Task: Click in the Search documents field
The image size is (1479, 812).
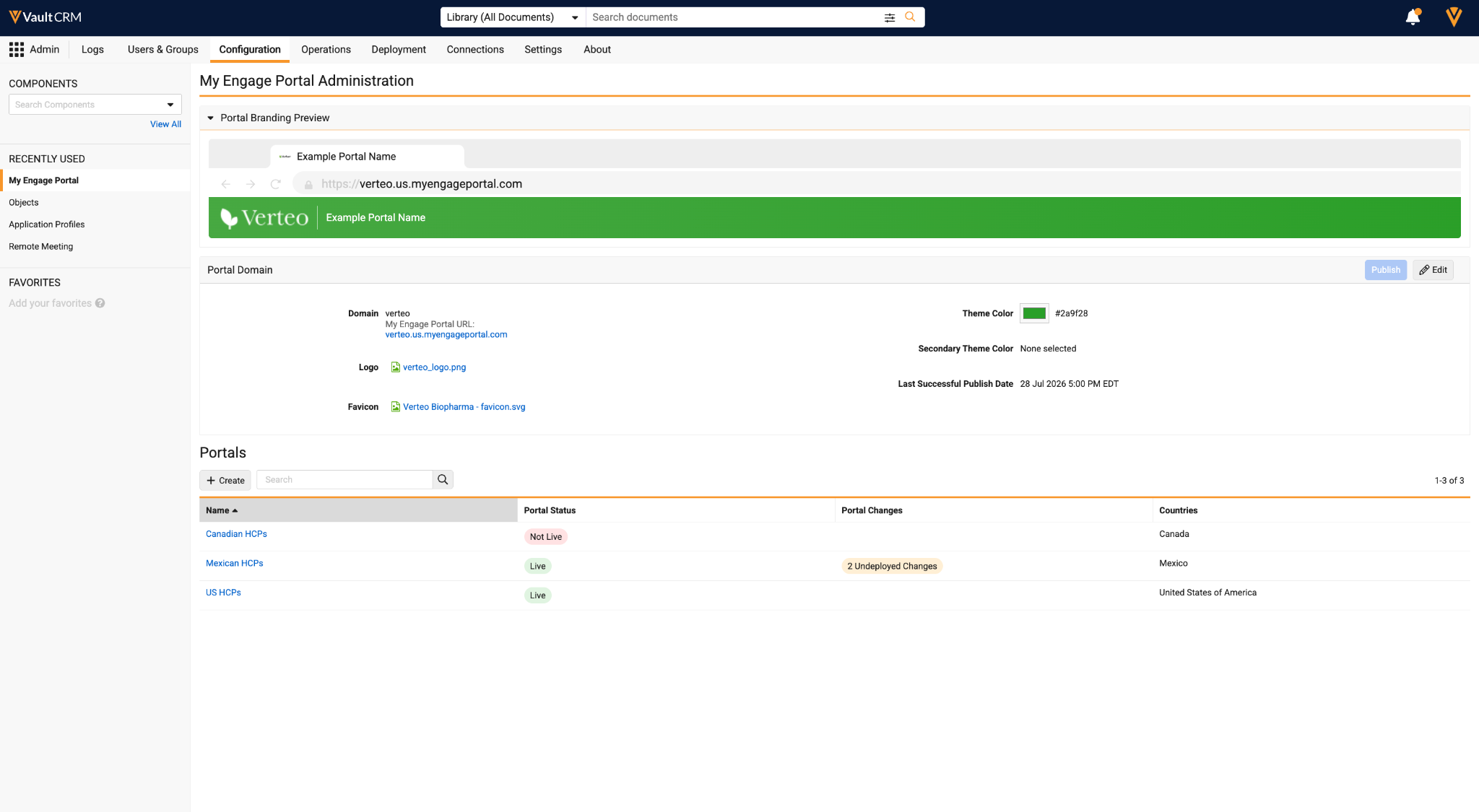Action: (733, 17)
